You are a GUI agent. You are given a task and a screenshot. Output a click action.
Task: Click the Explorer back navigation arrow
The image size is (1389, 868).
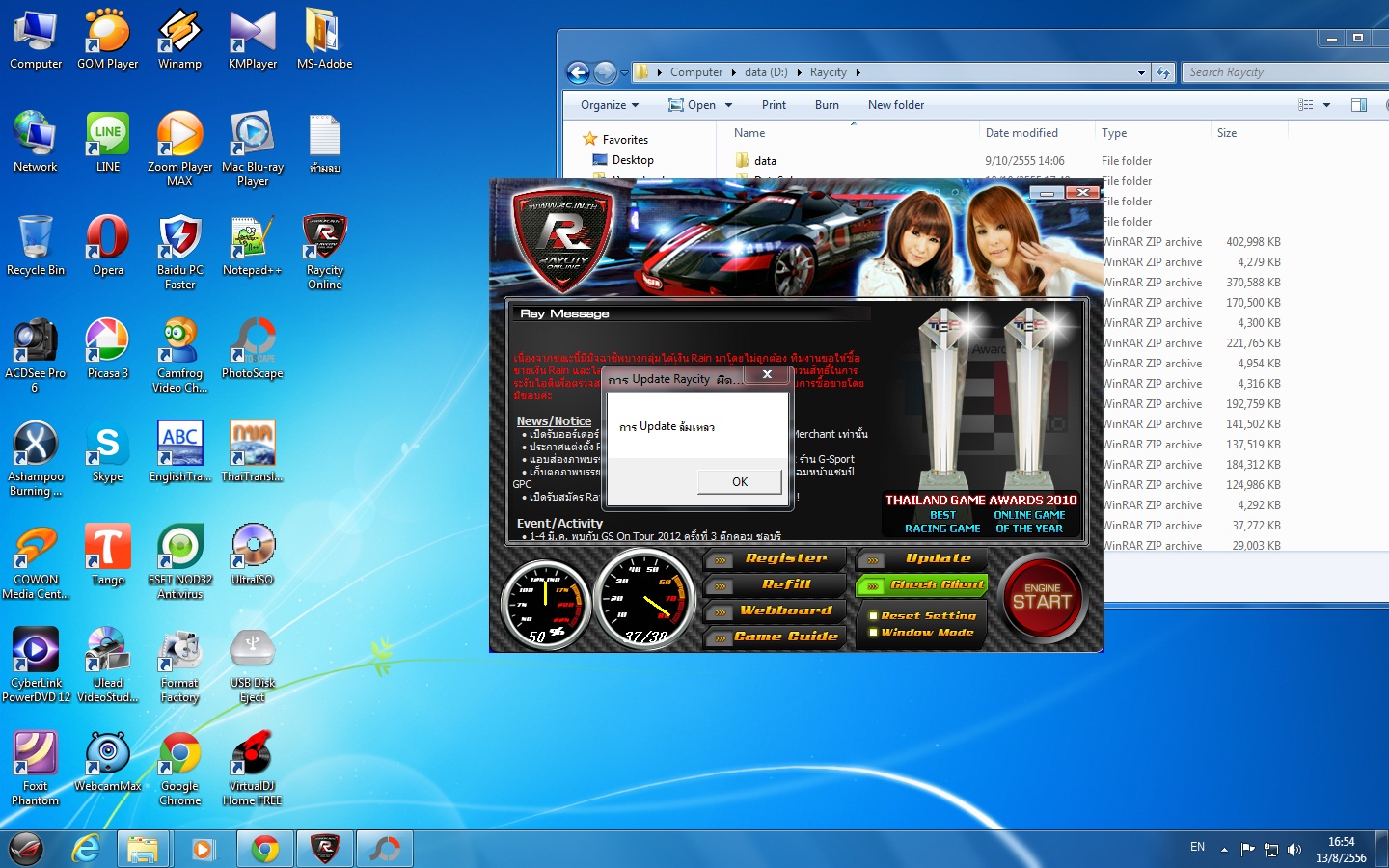(x=578, y=72)
